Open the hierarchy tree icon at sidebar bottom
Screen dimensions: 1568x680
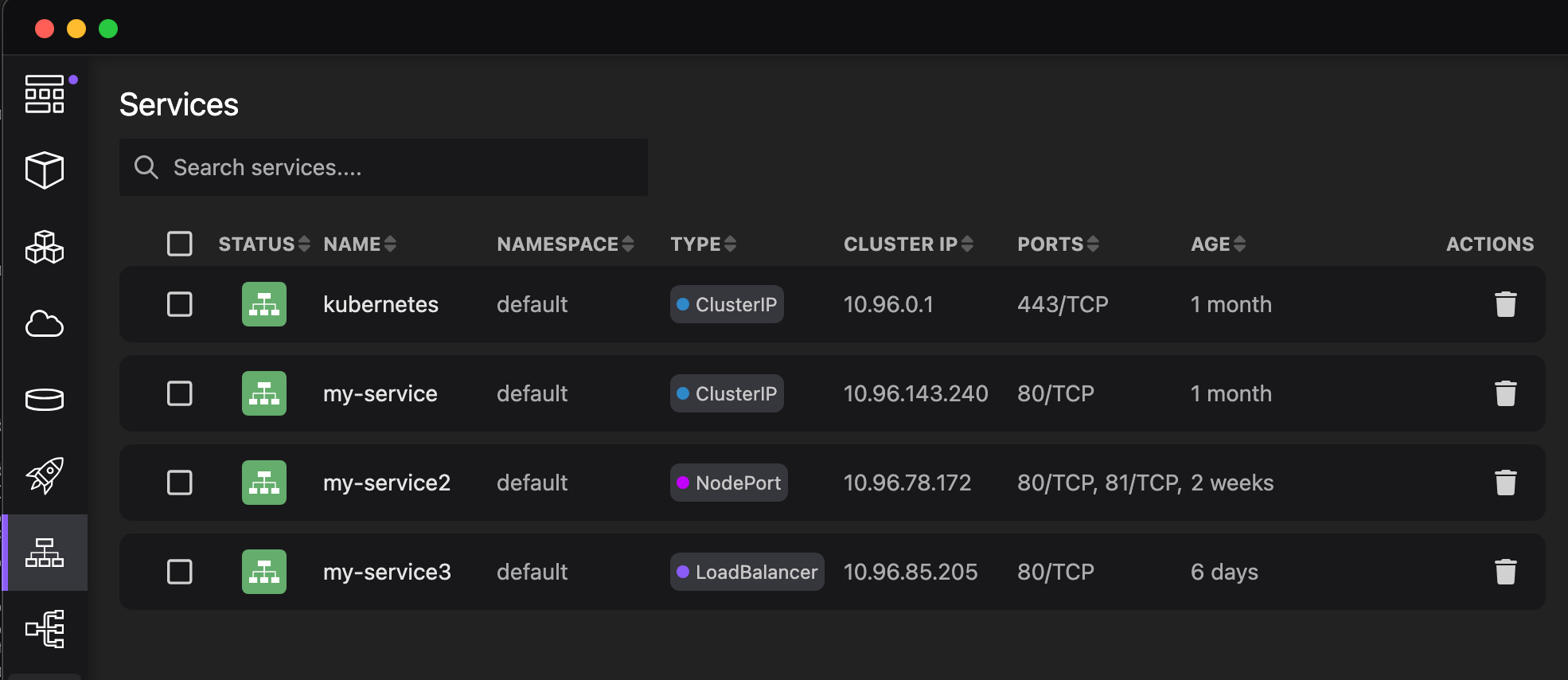[x=45, y=629]
